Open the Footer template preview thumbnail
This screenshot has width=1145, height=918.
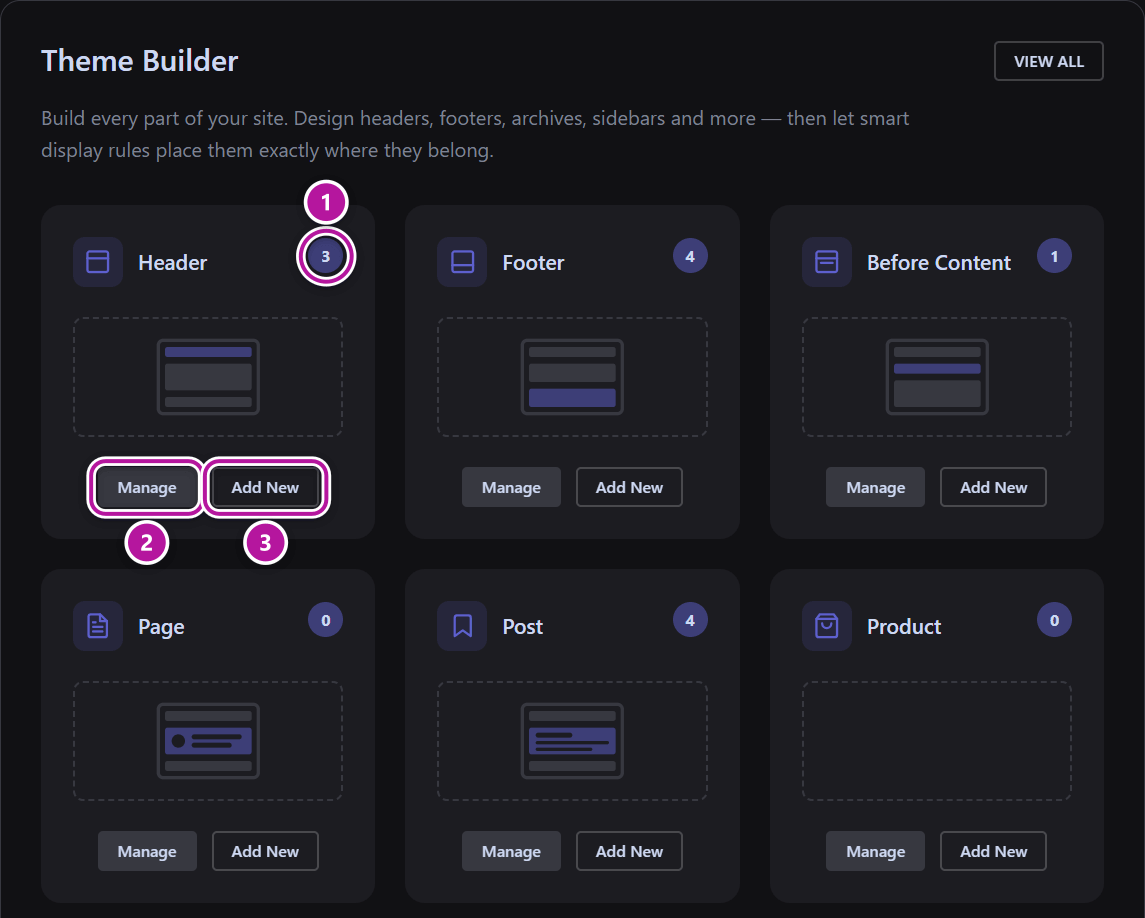coord(572,377)
